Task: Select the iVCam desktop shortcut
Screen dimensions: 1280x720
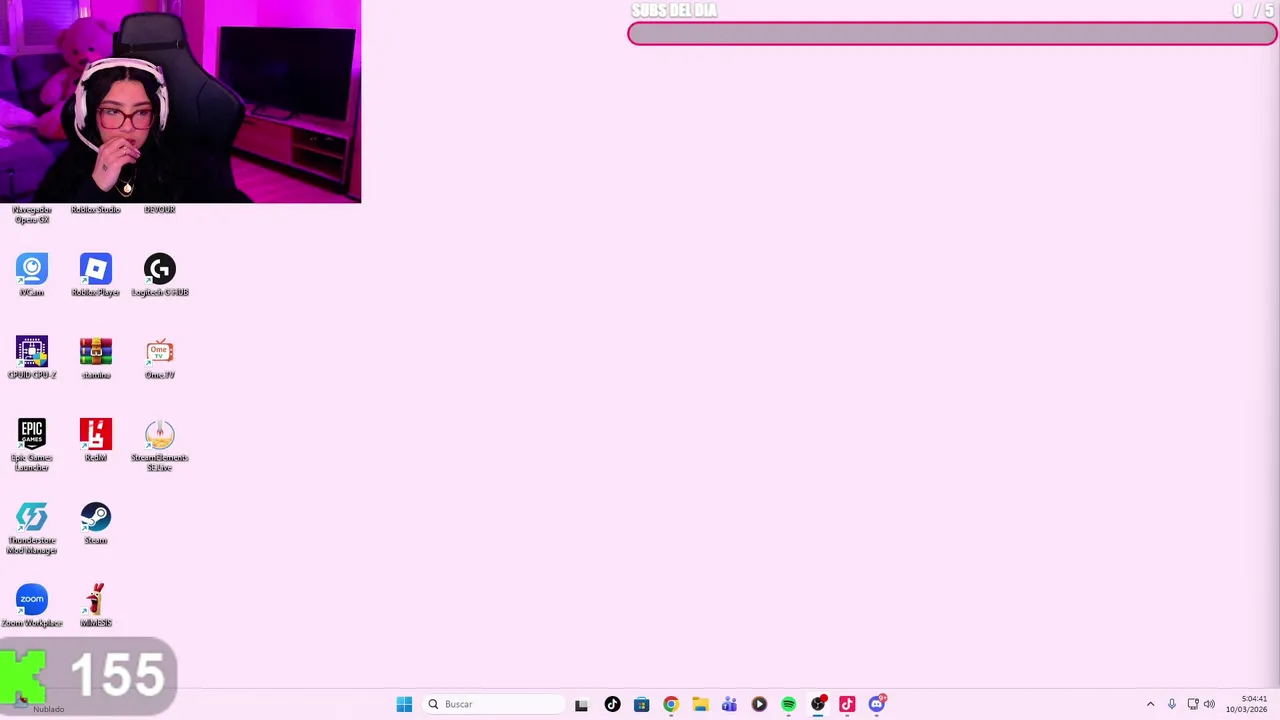Action: coord(32,275)
